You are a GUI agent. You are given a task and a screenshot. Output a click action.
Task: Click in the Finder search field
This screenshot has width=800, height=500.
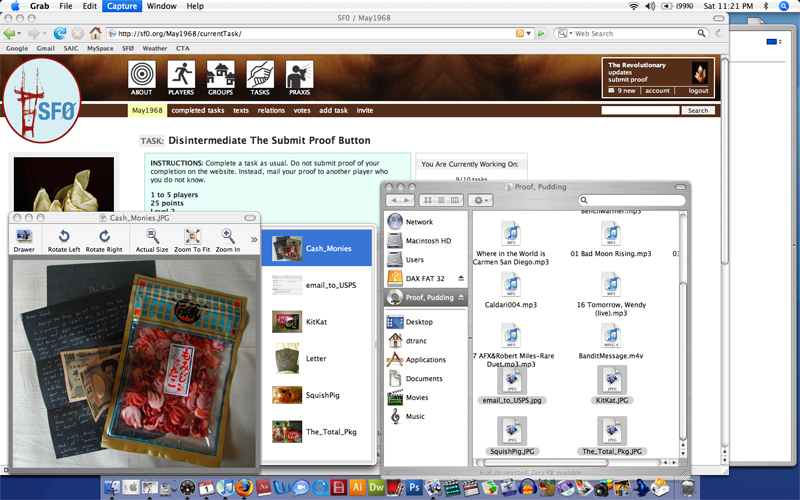point(632,200)
